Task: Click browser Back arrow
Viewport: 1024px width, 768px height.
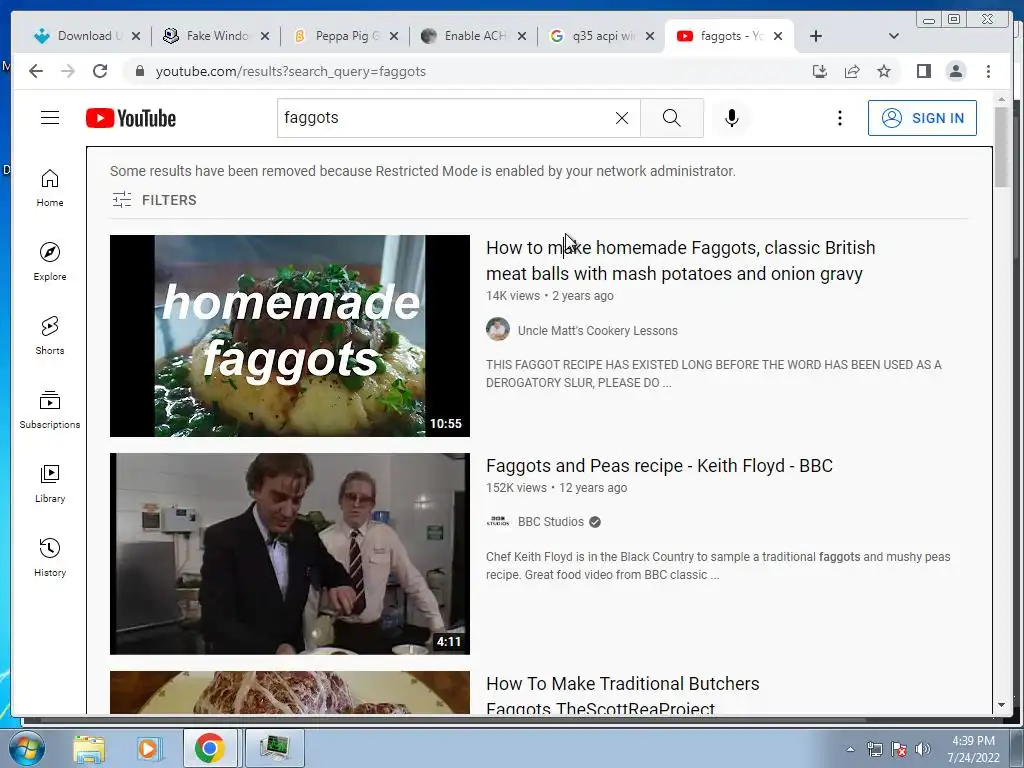Action: pos(36,71)
